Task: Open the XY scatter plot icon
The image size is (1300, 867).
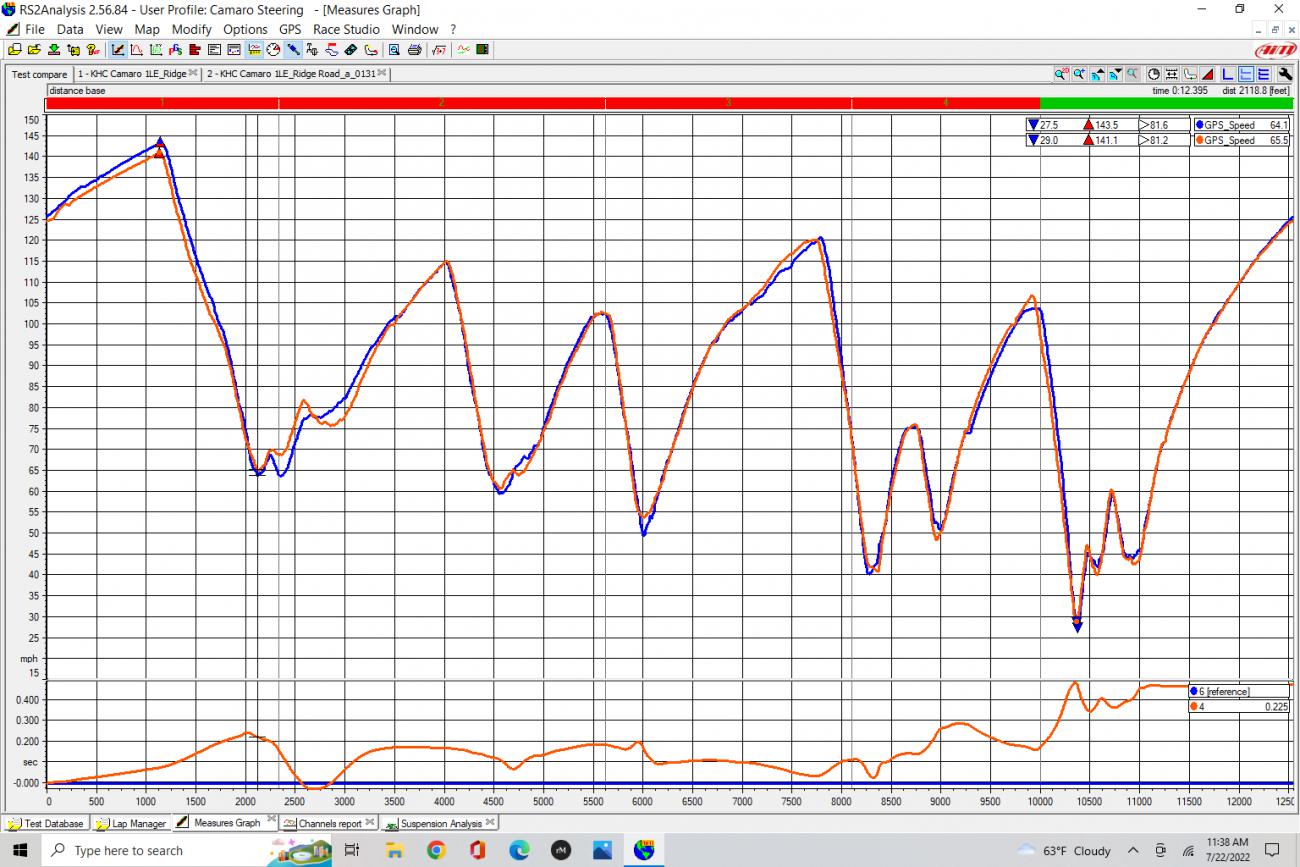Action: tap(156, 49)
